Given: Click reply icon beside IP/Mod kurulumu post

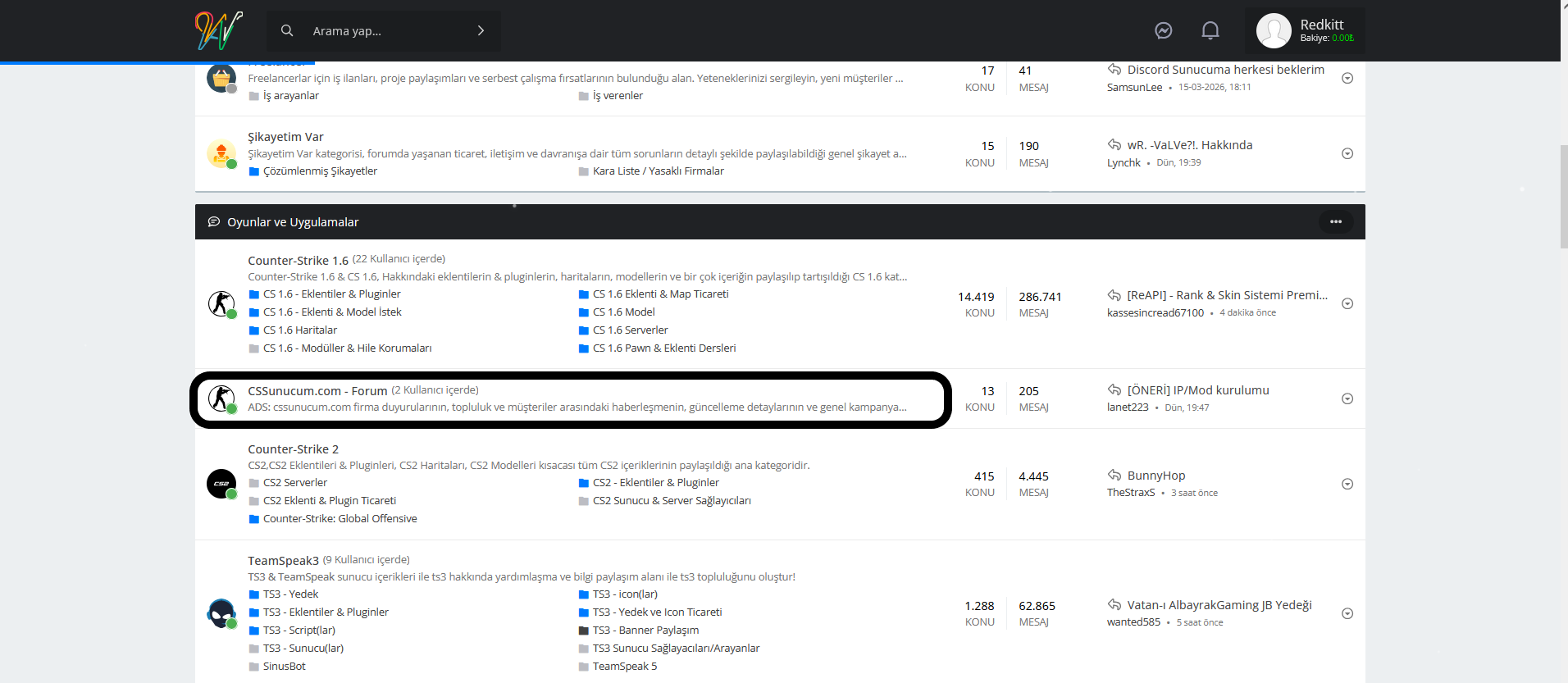Looking at the screenshot, I should click(x=1114, y=389).
